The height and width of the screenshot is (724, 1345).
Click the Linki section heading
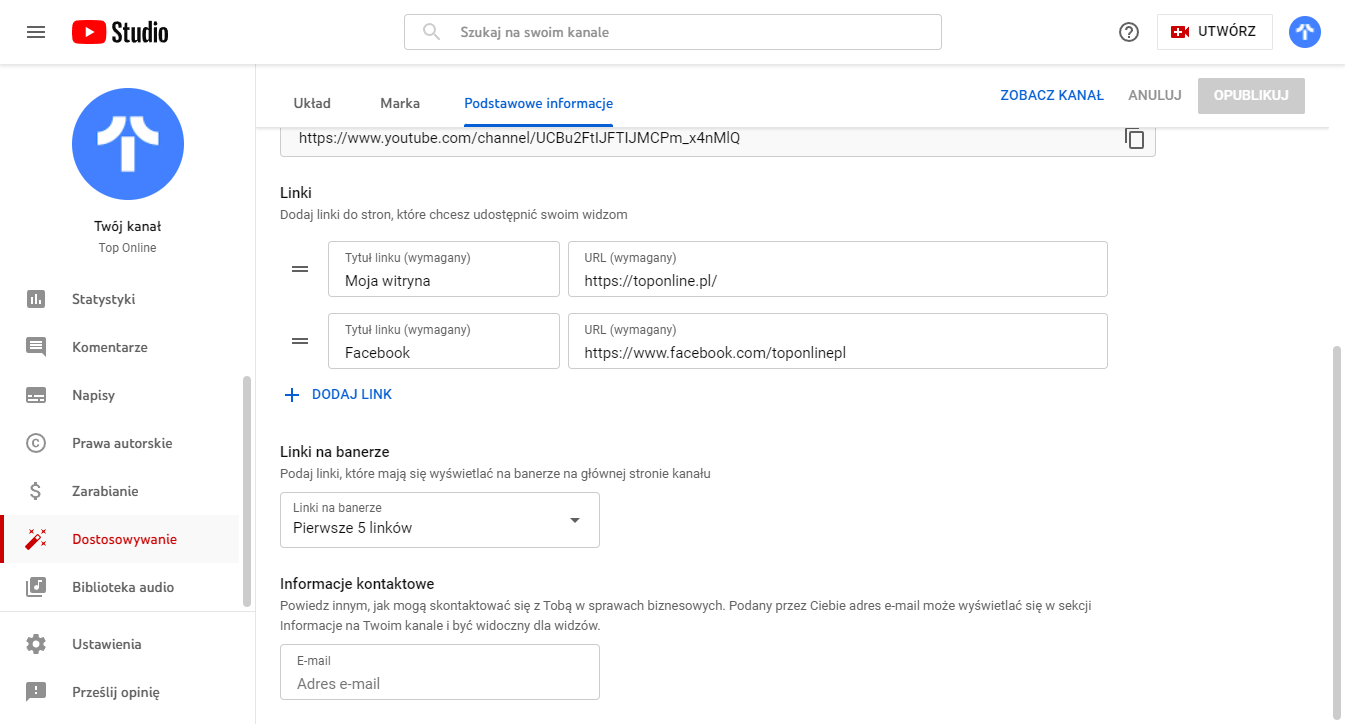[x=296, y=192]
